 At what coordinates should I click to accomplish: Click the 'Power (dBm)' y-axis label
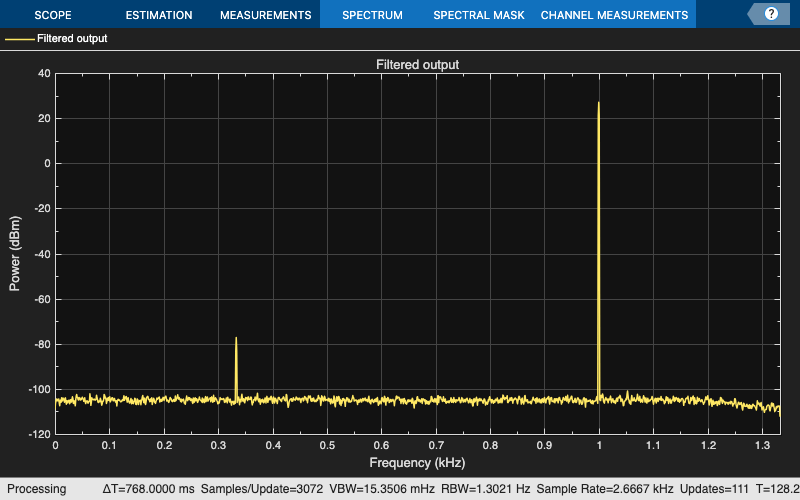click(14, 254)
